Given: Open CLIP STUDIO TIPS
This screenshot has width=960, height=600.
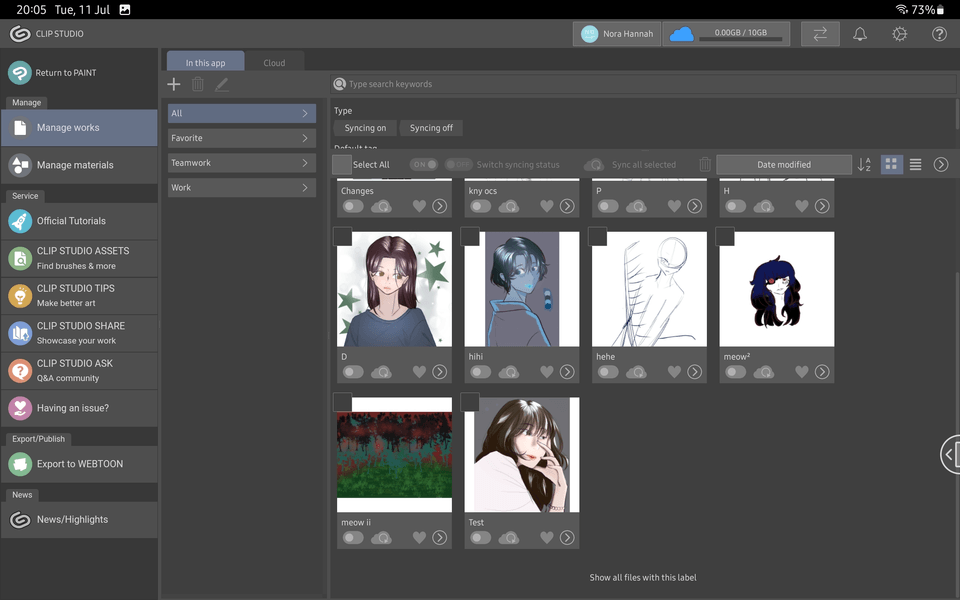Looking at the screenshot, I should (79, 296).
